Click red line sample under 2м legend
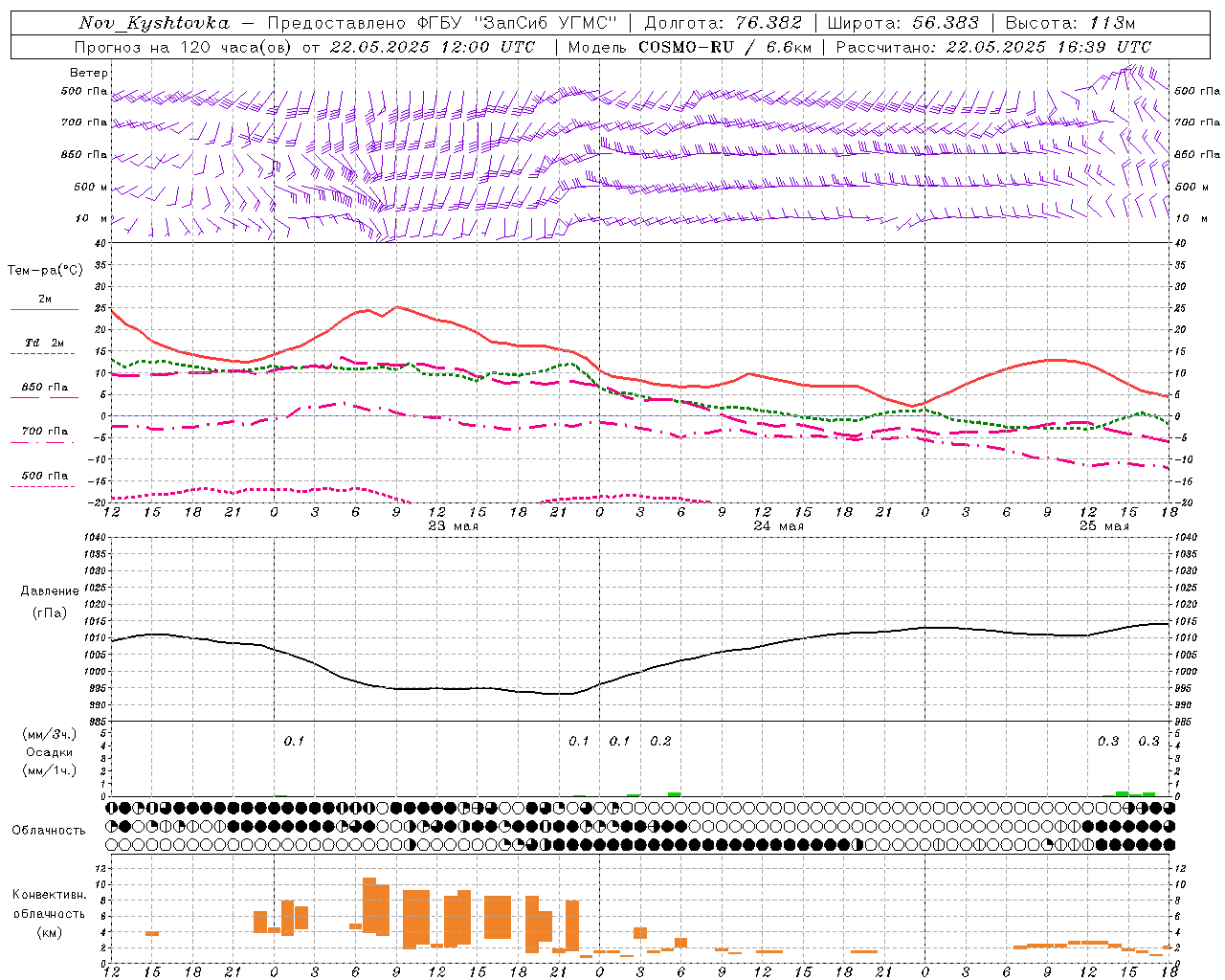The image size is (1225, 980). [44, 310]
